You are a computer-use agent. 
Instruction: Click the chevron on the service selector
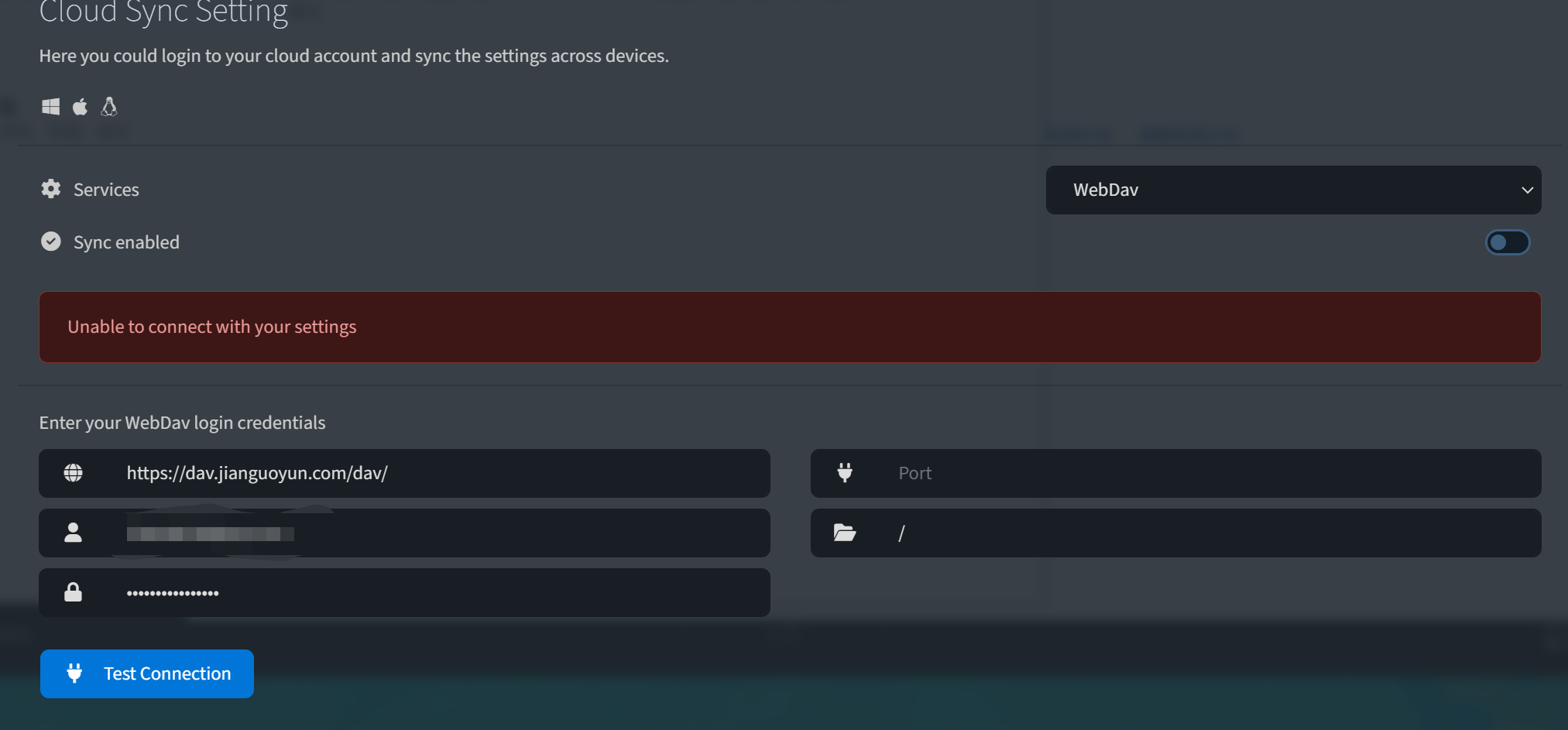pos(1527,190)
